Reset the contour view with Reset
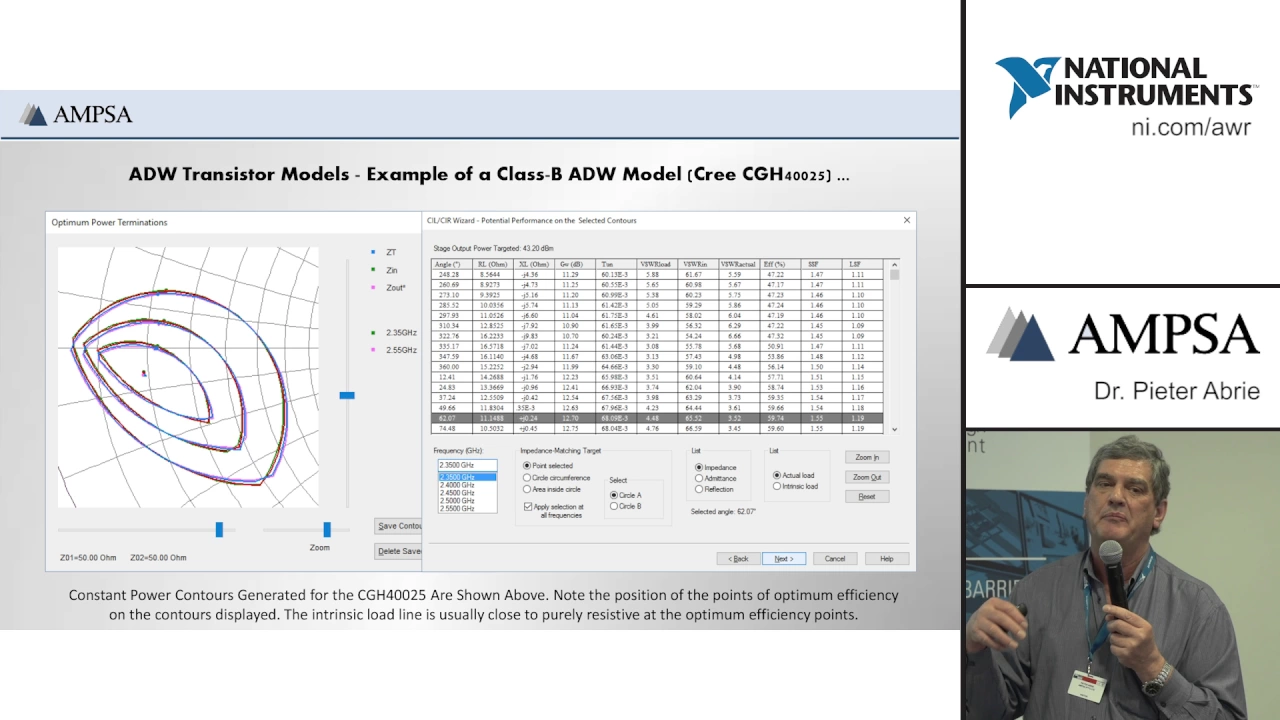Screen dimensions: 1280x720 click(867, 496)
